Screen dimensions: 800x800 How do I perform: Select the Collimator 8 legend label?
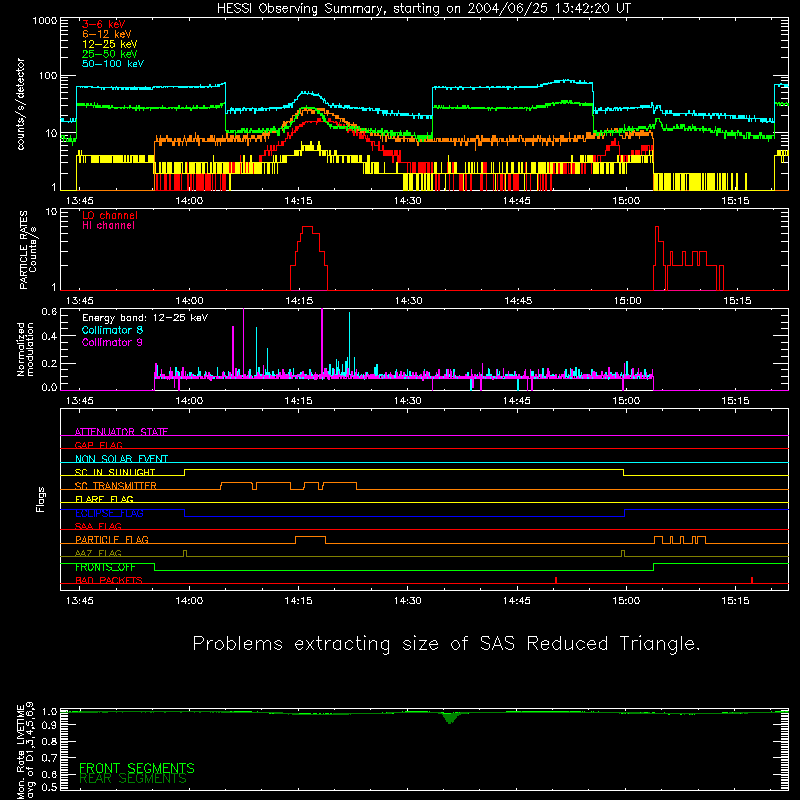112,330
